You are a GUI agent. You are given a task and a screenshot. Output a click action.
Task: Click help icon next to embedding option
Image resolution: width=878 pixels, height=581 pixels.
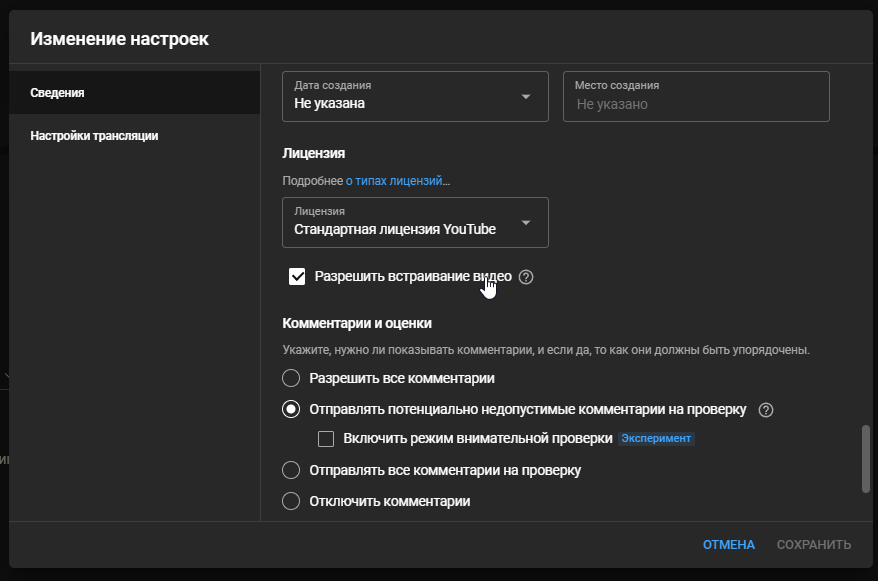(x=526, y=277)
